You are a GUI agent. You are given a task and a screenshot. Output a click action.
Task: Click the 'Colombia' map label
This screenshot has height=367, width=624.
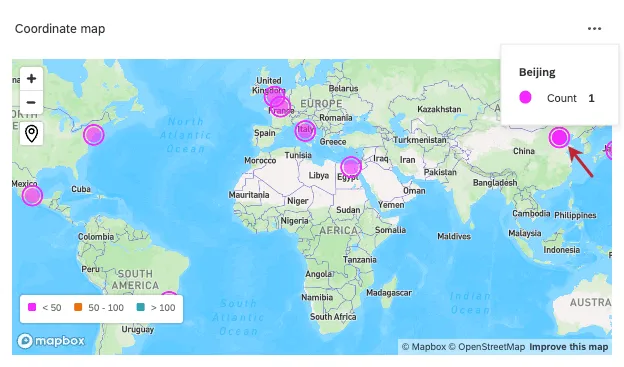[96, 237]
